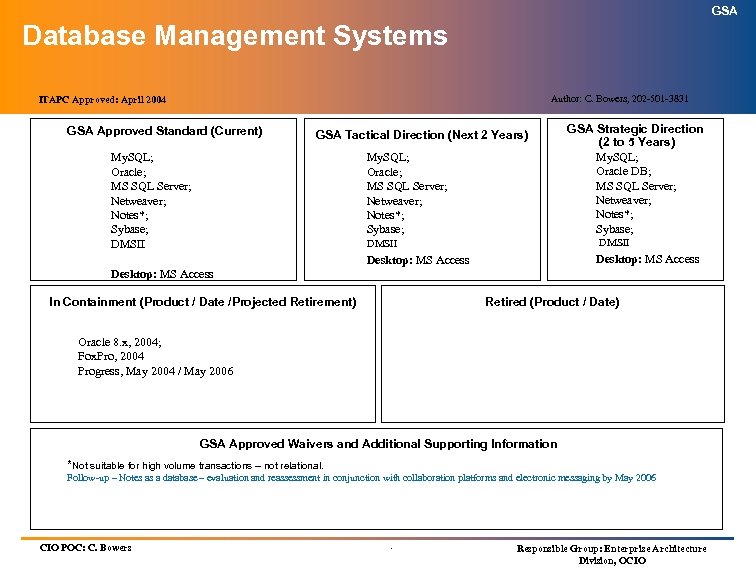
Task: Click the 'Author: C. Bowers, 202-501-3831' line
Action: [620, 99]
